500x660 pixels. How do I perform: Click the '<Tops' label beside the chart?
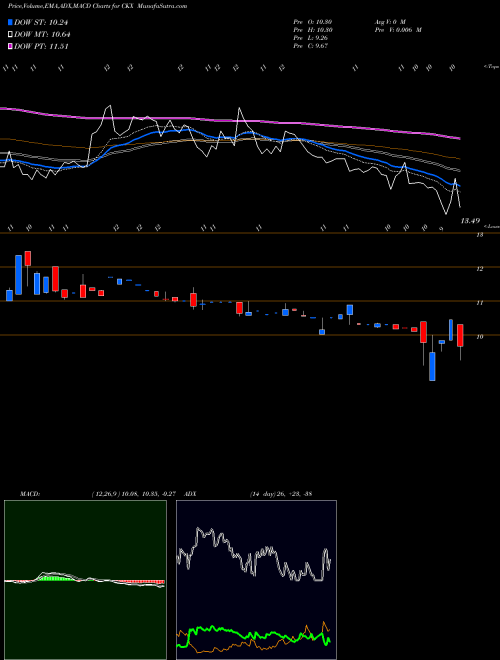492,67
